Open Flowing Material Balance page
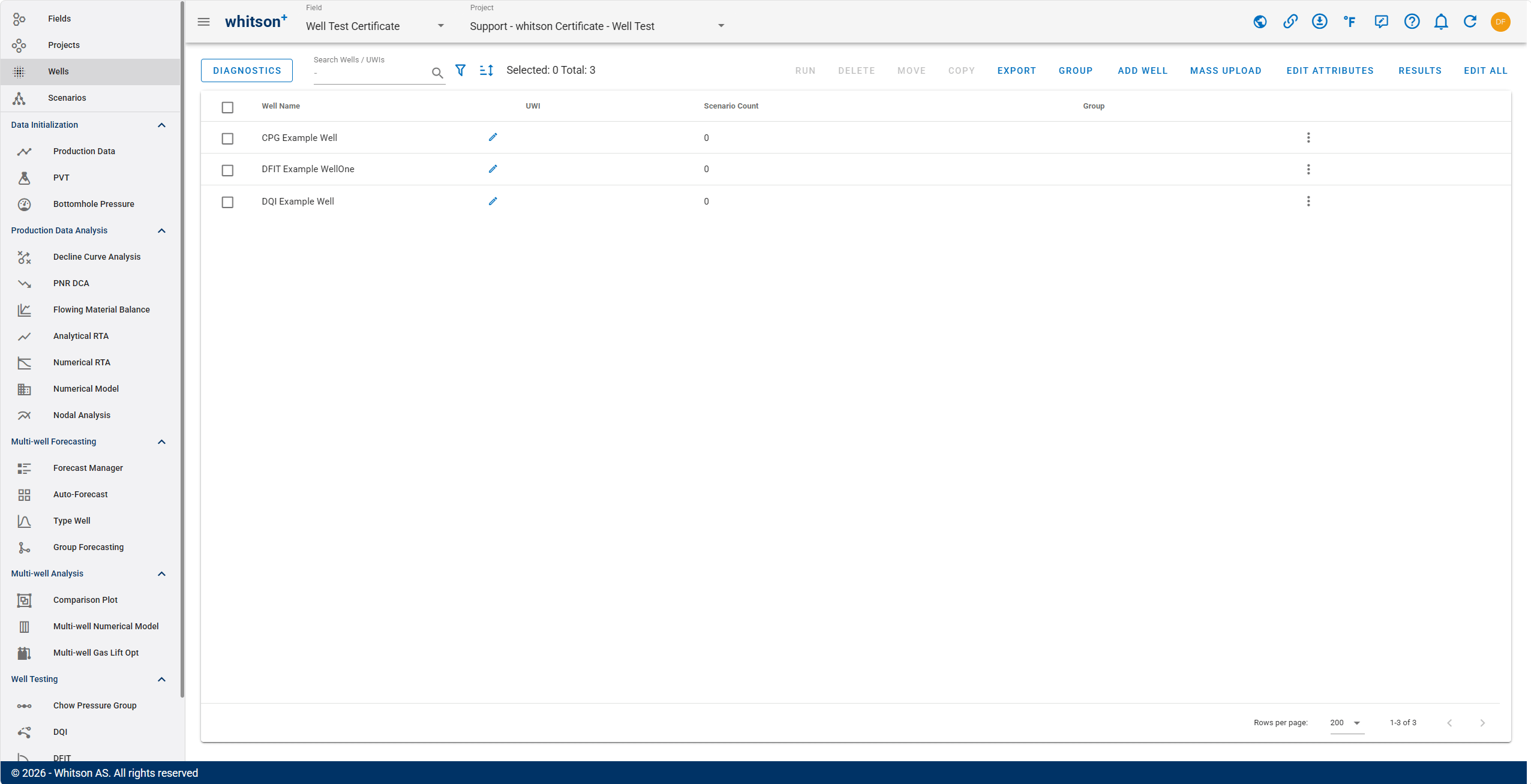The width and height of the screenshot is (1531, 784). tap(90, 310)
